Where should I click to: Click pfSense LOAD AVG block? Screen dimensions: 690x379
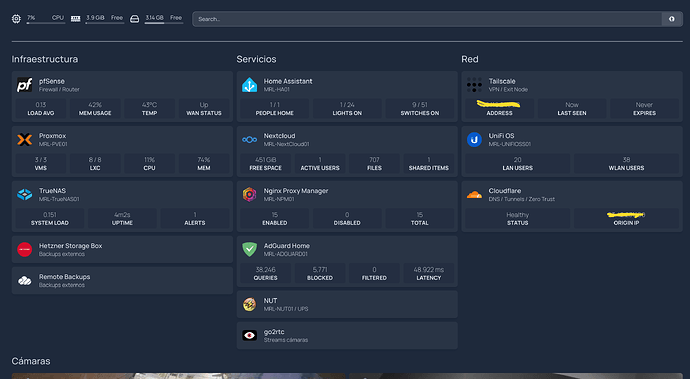click(x=41, y=109)
